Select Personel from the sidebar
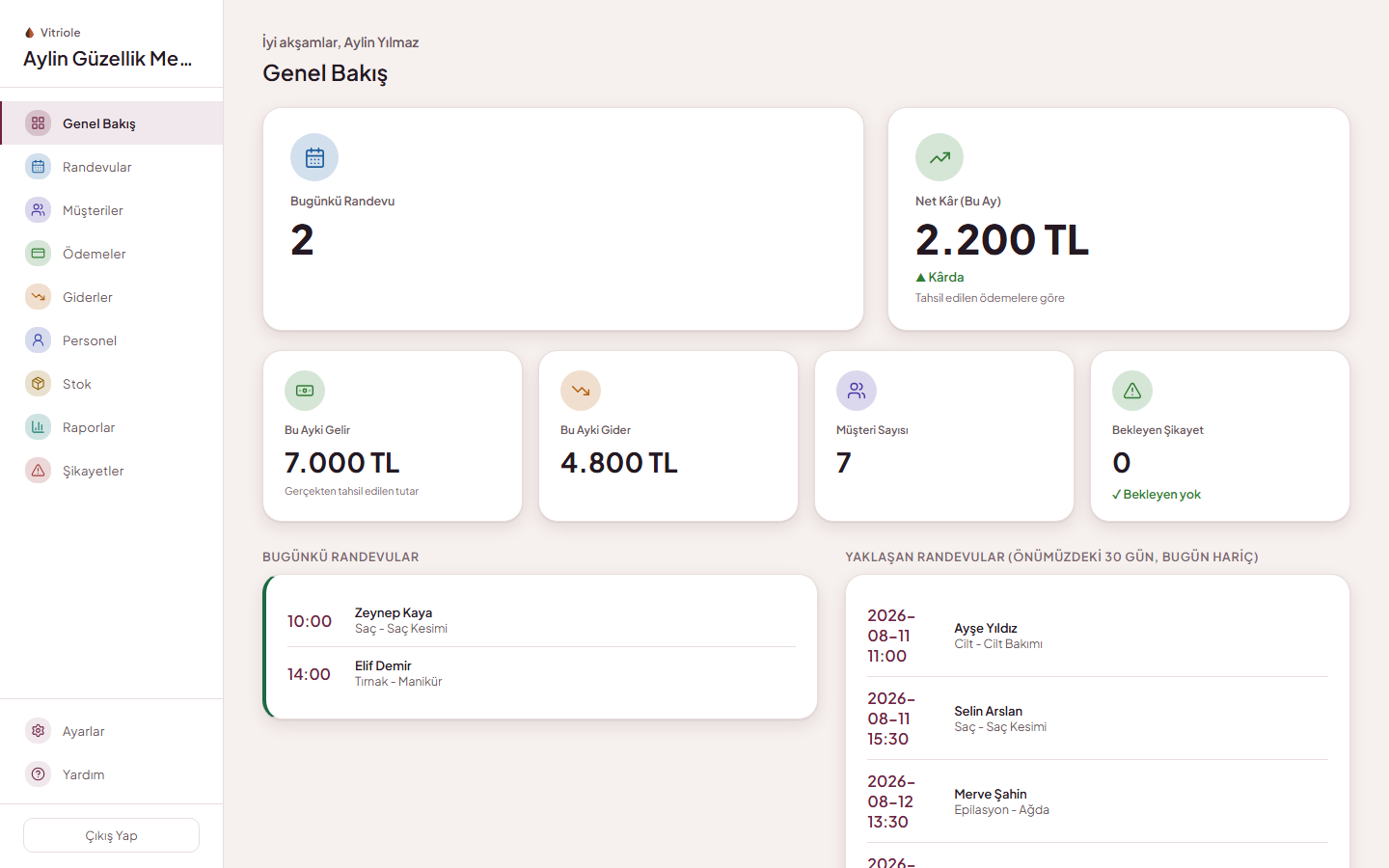 (x=112, y=340)
